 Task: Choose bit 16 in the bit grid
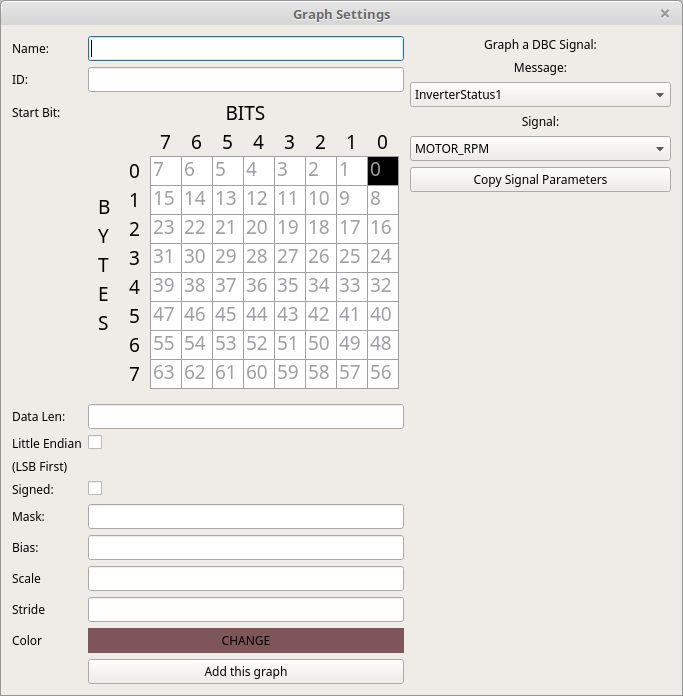coord(383,229)
